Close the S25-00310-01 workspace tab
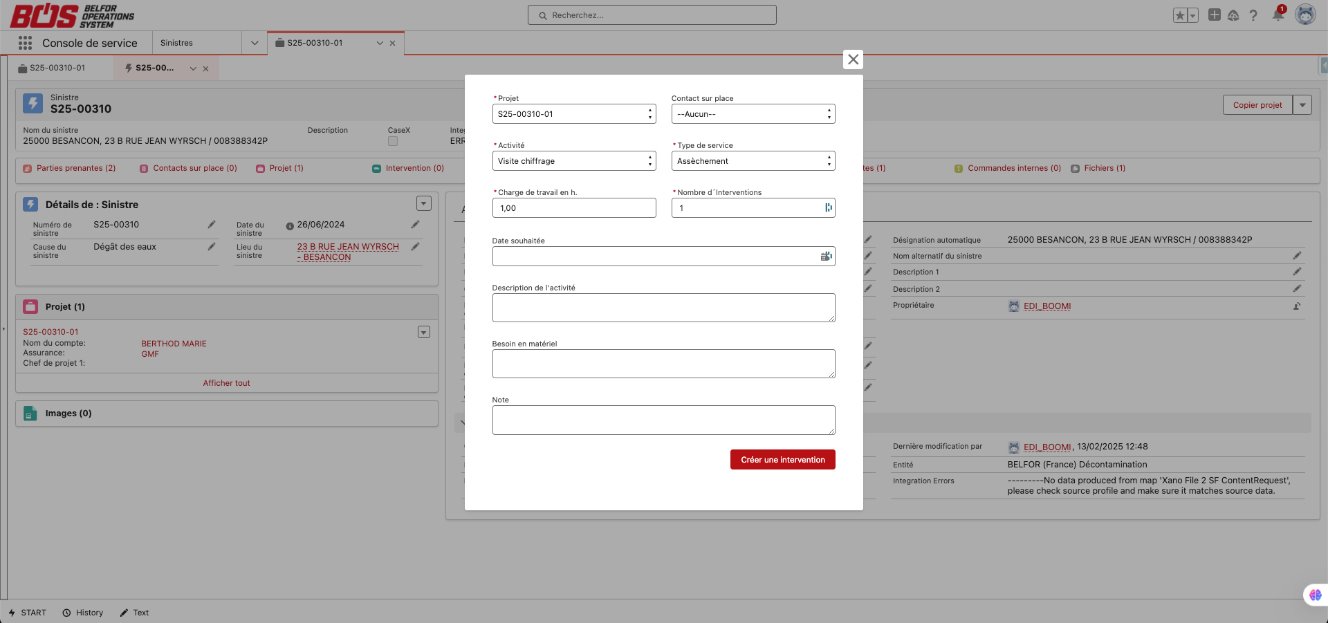 (392, 43)
